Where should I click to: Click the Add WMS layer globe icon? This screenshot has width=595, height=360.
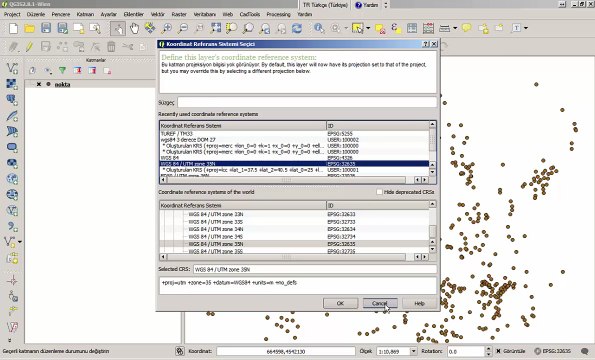12,179
